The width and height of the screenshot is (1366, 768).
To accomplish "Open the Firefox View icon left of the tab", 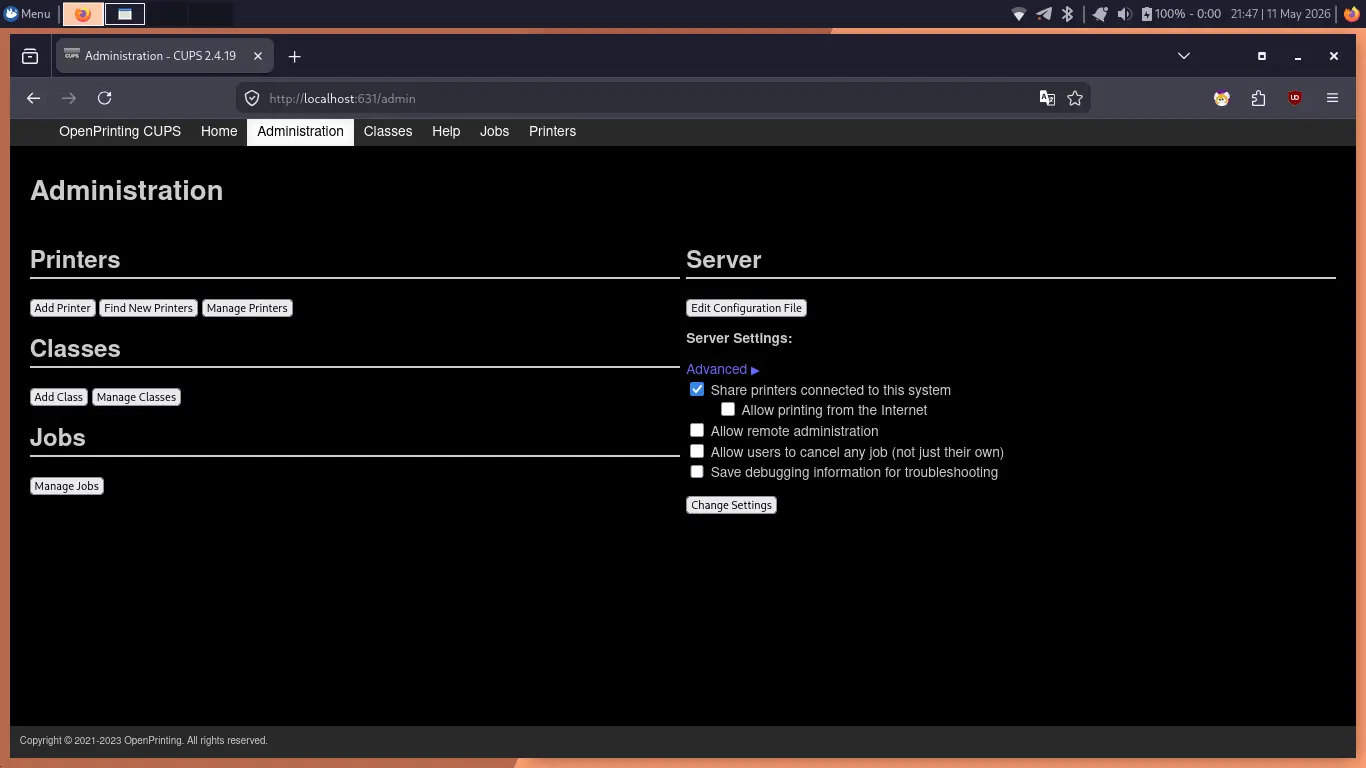I will pos(30,57).
